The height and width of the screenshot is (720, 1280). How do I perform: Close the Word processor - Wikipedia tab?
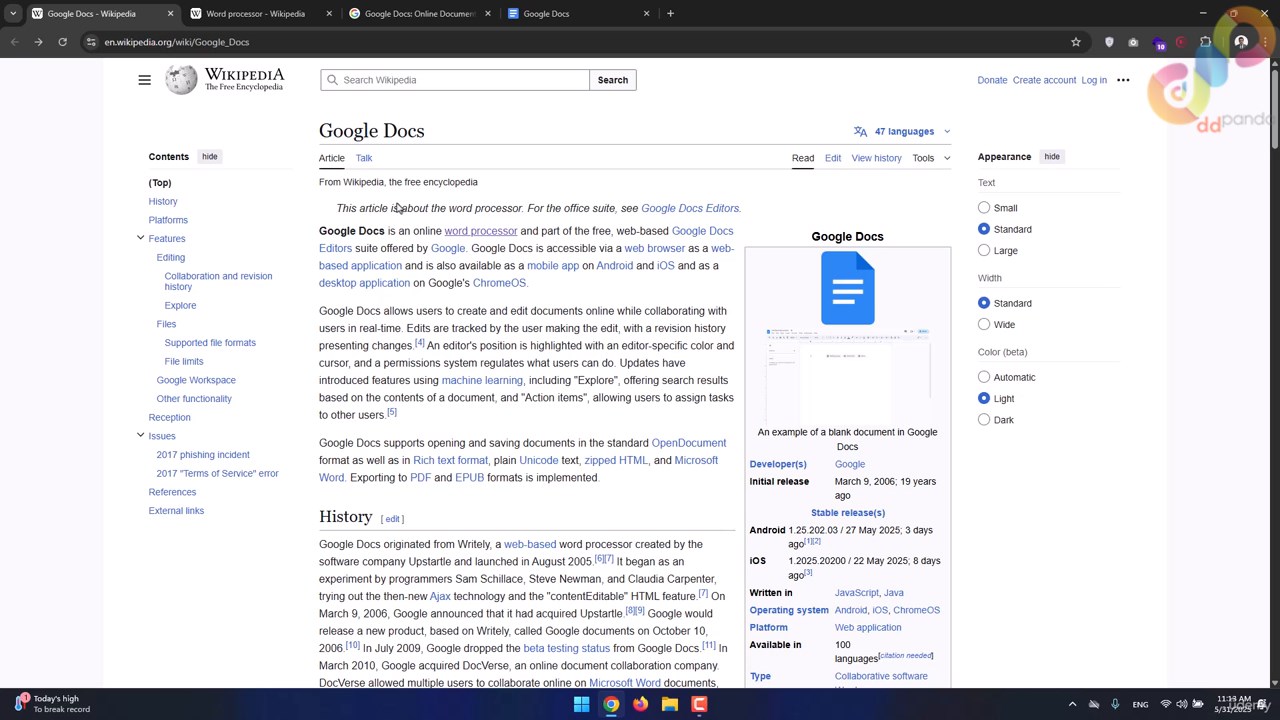tap(329, 13)
